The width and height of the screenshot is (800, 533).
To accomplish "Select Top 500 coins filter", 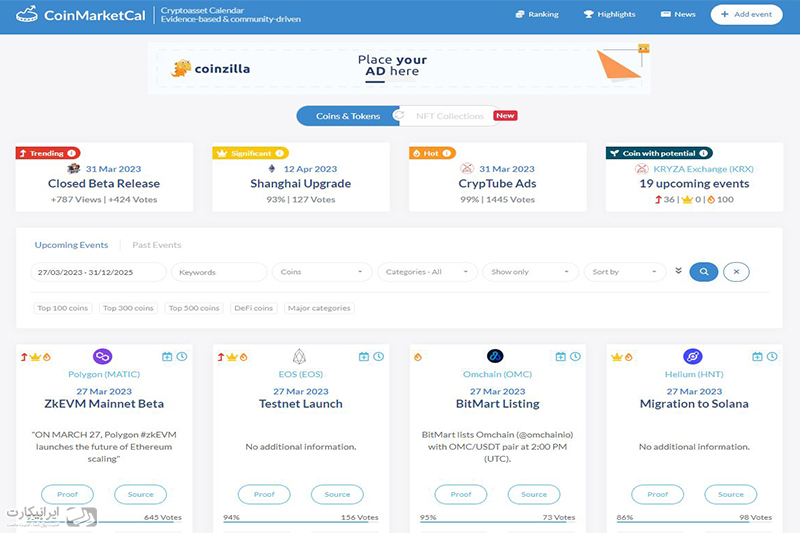I will [194, 308].
